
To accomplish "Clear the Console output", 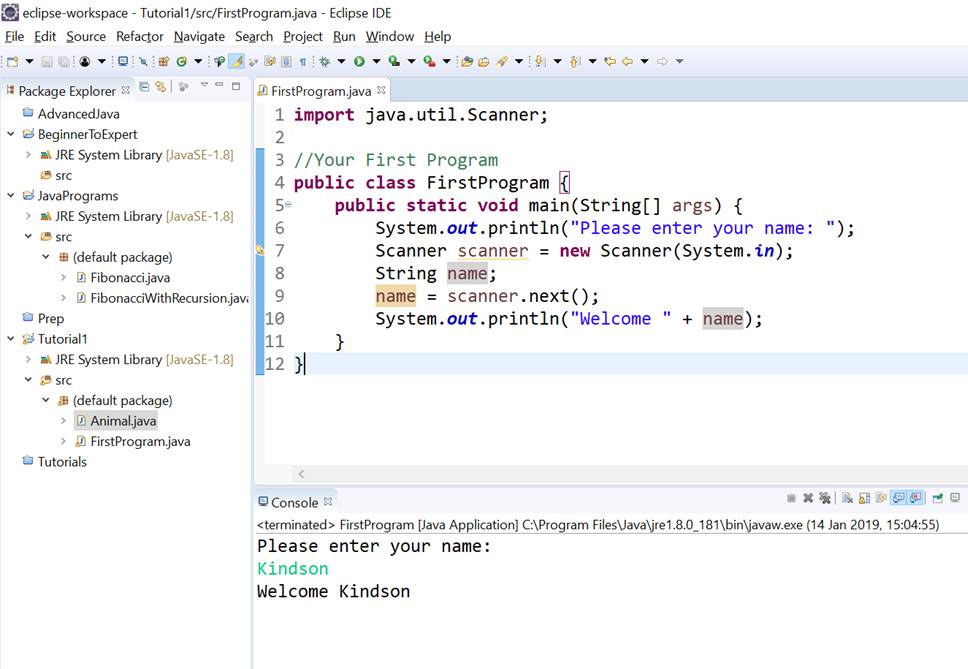I will pyautogui.click(x=847, y=497).
